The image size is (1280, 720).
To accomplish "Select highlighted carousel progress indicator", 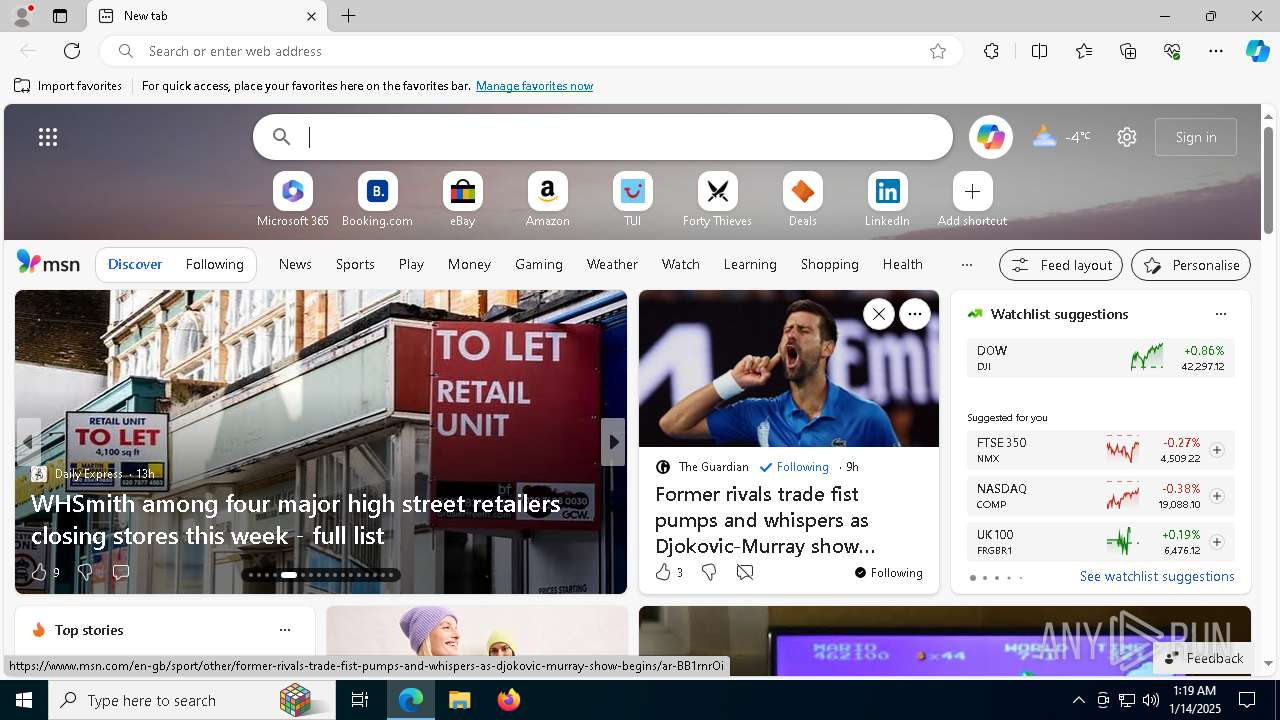I will pyautogui.click(x=289, y=575).
